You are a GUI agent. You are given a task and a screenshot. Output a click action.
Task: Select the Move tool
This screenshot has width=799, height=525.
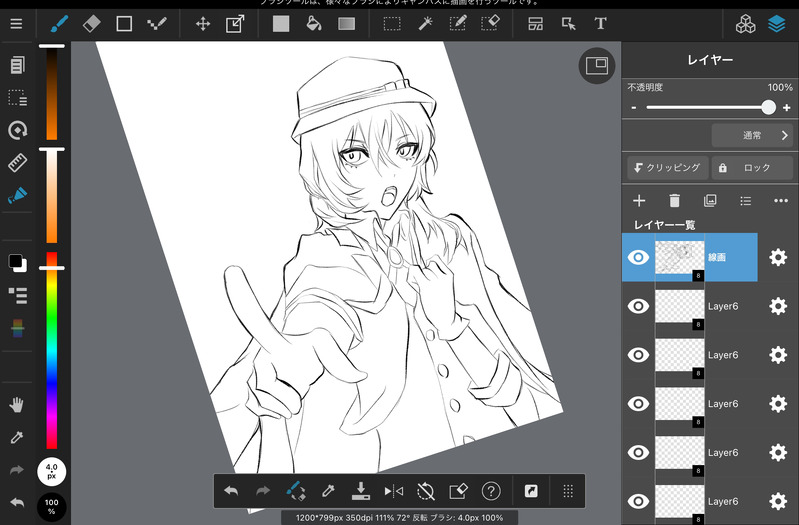(203, 23)
